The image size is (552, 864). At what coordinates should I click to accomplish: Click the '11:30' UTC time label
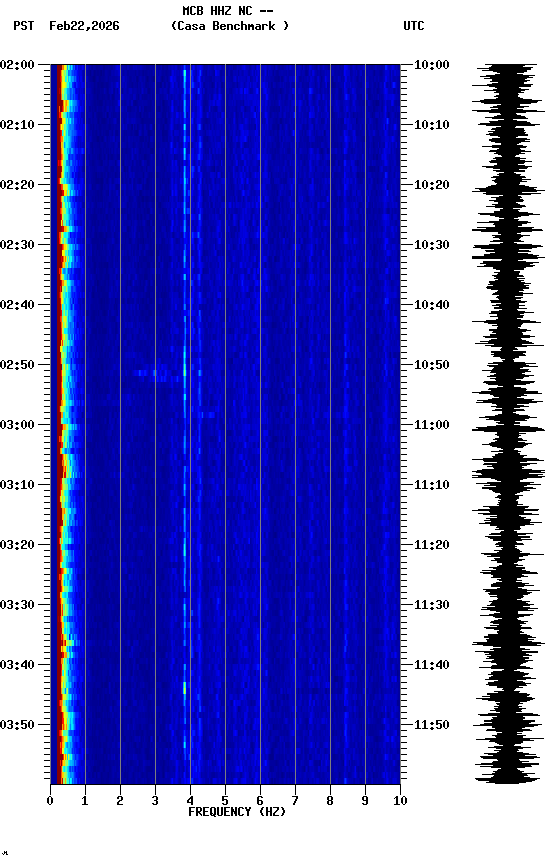432,605
